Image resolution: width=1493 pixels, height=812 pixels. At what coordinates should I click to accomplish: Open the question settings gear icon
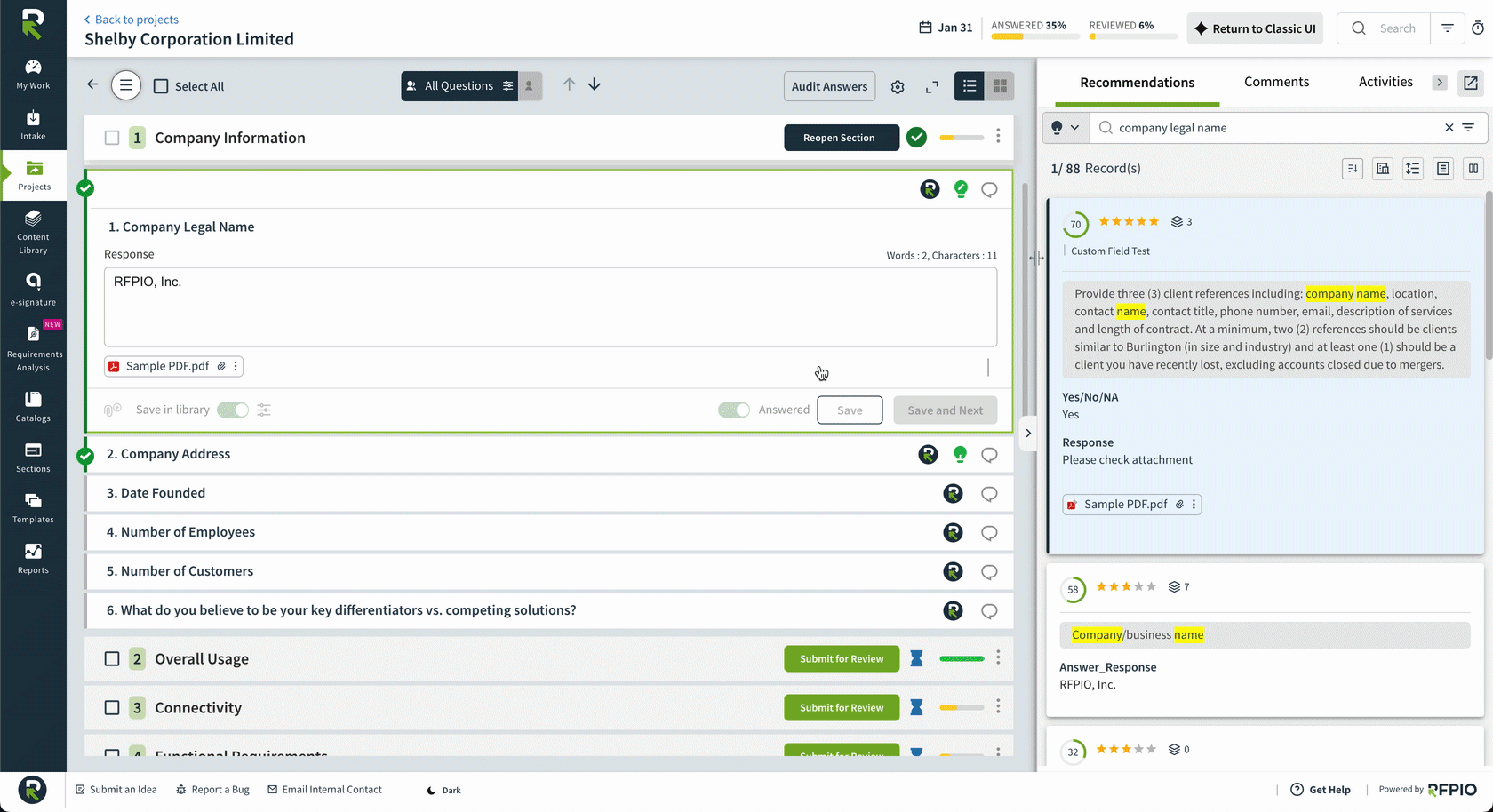point(898,87)
